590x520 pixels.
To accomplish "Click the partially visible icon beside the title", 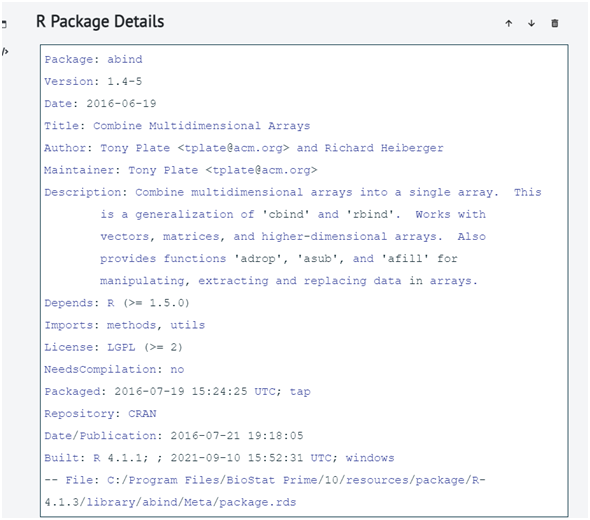I will [4, 24].
